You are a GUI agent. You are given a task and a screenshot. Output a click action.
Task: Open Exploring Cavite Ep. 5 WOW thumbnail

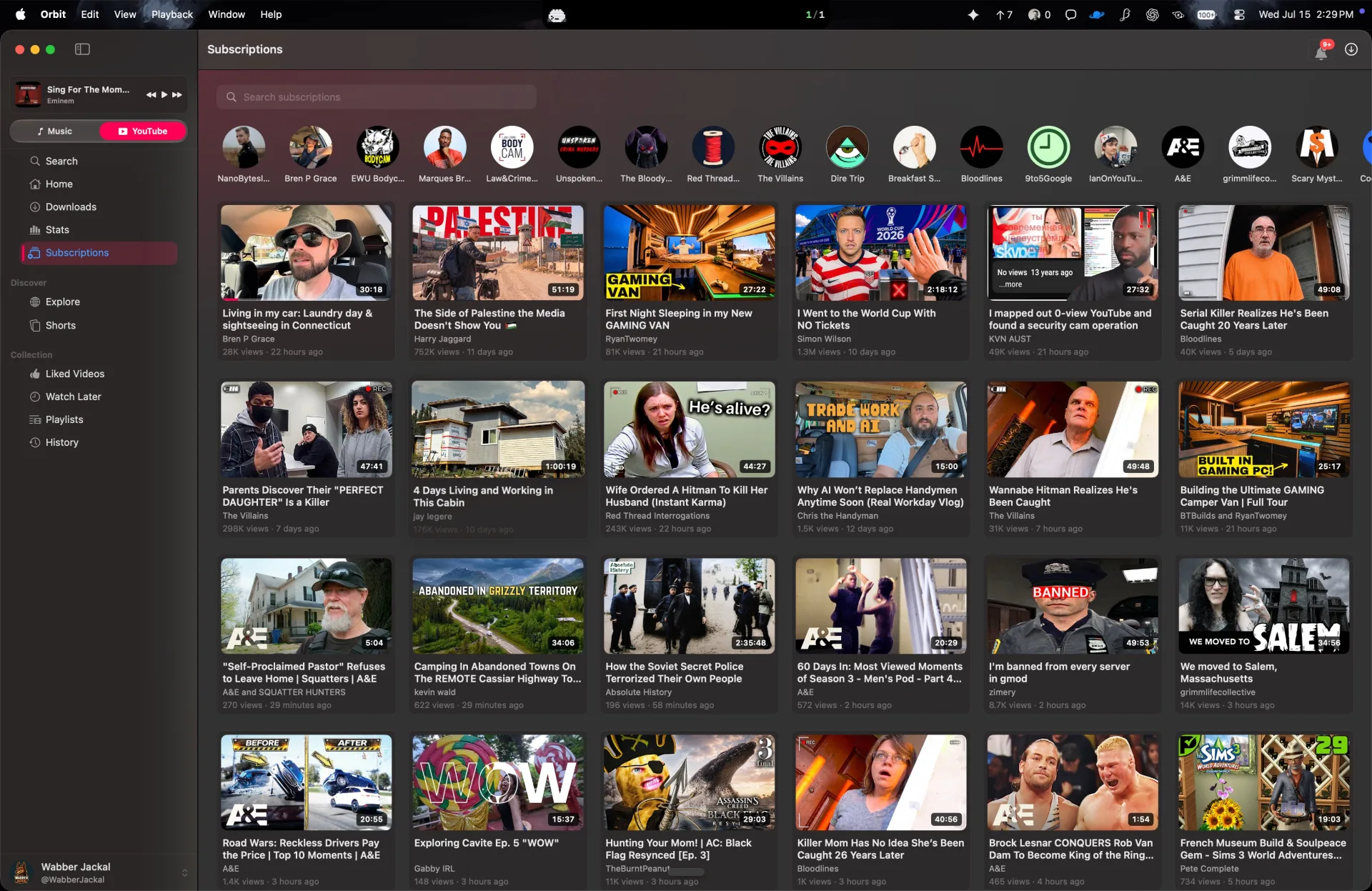(x=498, y=782)
